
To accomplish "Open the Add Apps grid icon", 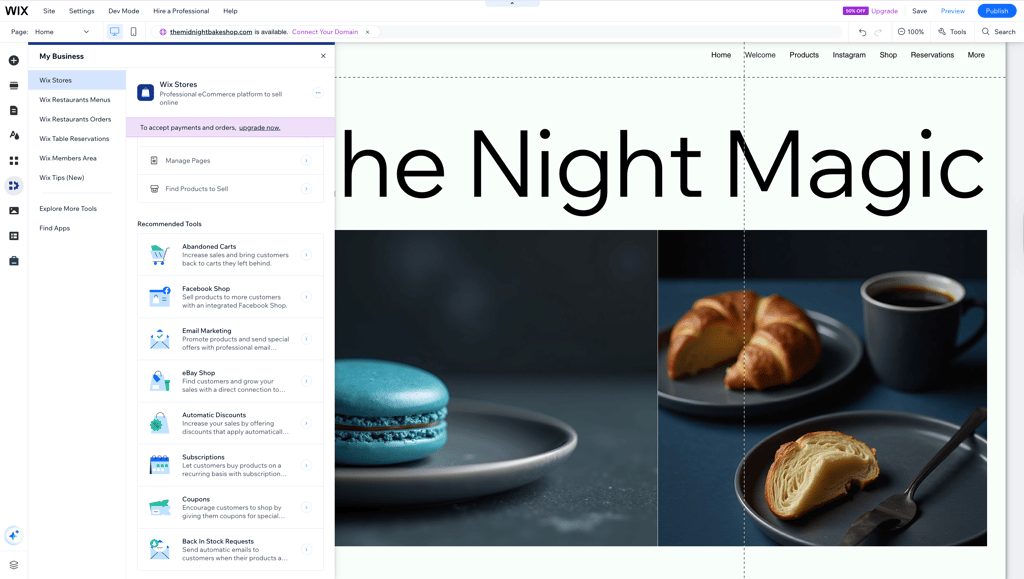I will tap(14, 161).
